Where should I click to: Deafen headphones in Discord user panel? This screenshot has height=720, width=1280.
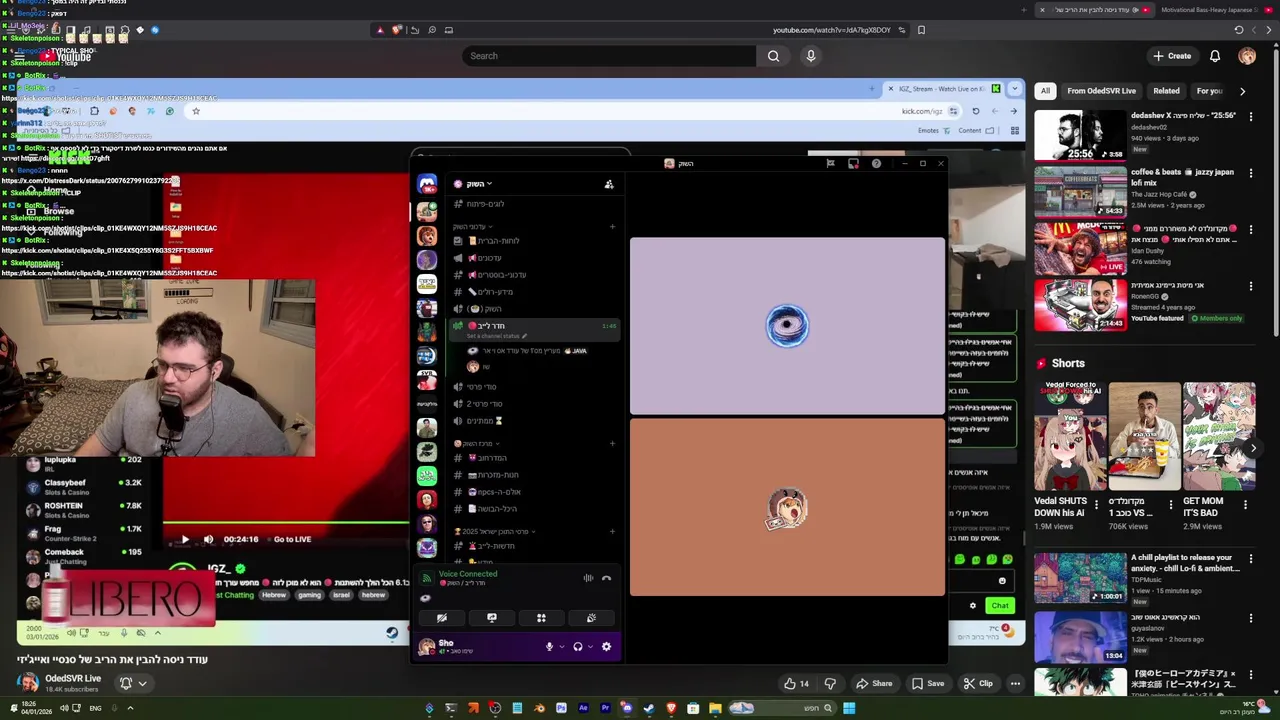[x=577, y=647]
